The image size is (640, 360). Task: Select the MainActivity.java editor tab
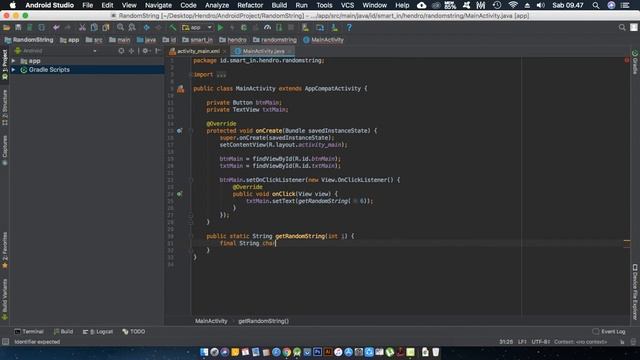pos(263,51)
